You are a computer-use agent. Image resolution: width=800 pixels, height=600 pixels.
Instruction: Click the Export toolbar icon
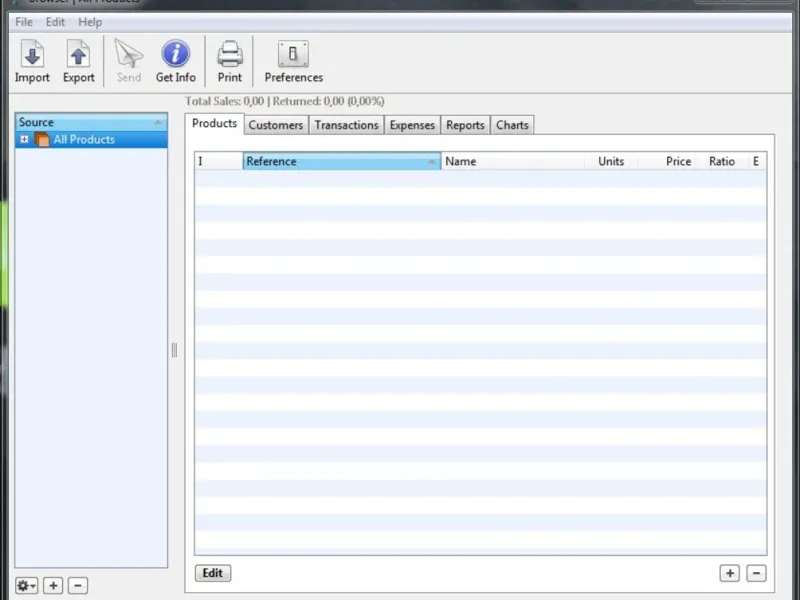coord(79,61)
